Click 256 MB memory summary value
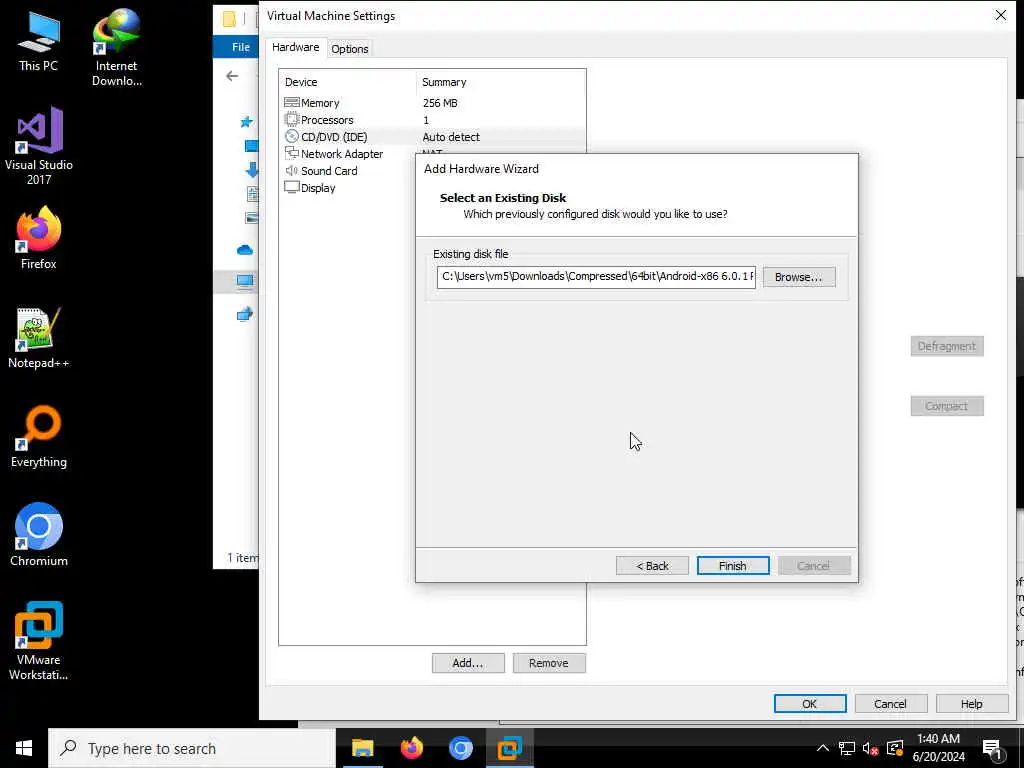The height and width of the screenshot is (768, 1024). point(440,103)
